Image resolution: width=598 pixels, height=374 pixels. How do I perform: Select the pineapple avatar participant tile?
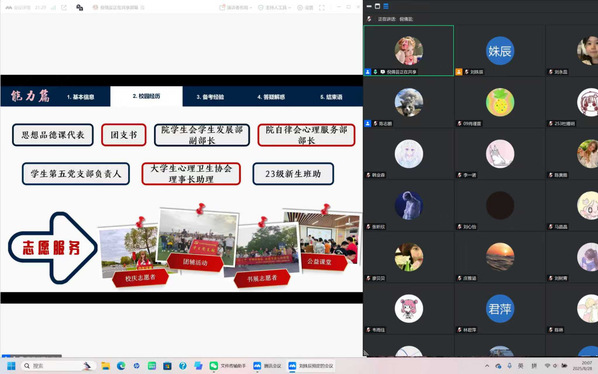click(500, 102)
